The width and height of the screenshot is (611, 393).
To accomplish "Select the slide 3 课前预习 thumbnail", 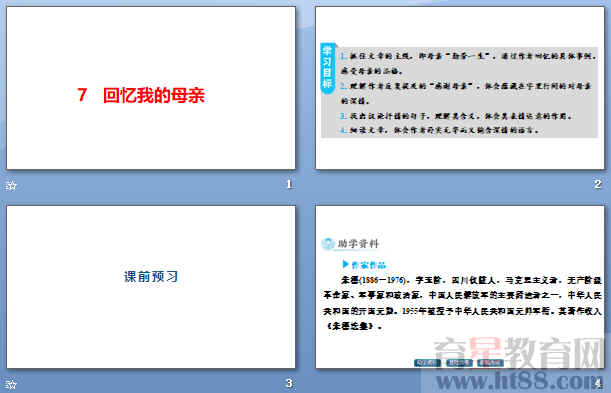I will point(151,287).
